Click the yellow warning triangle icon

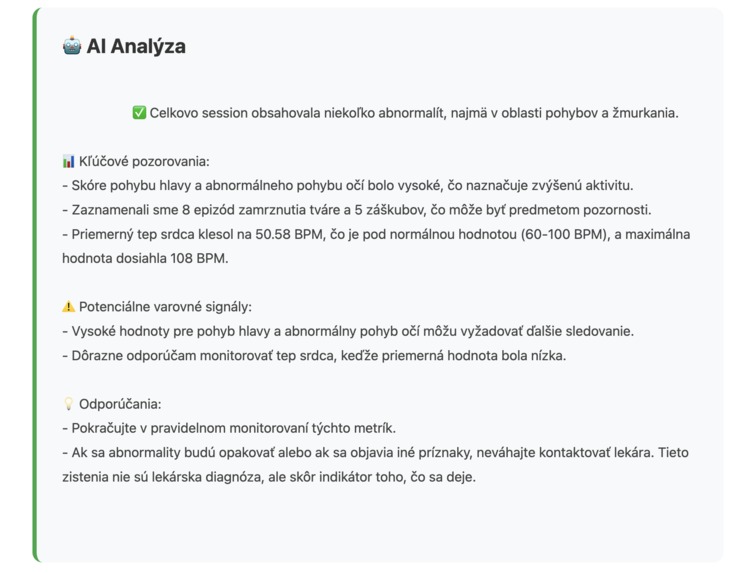coord(68,307)
